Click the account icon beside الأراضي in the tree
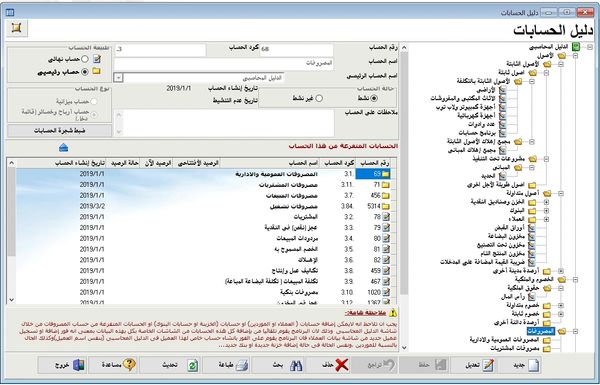Image resolution: width=600 pixels, height=385 pixels. 502,90
